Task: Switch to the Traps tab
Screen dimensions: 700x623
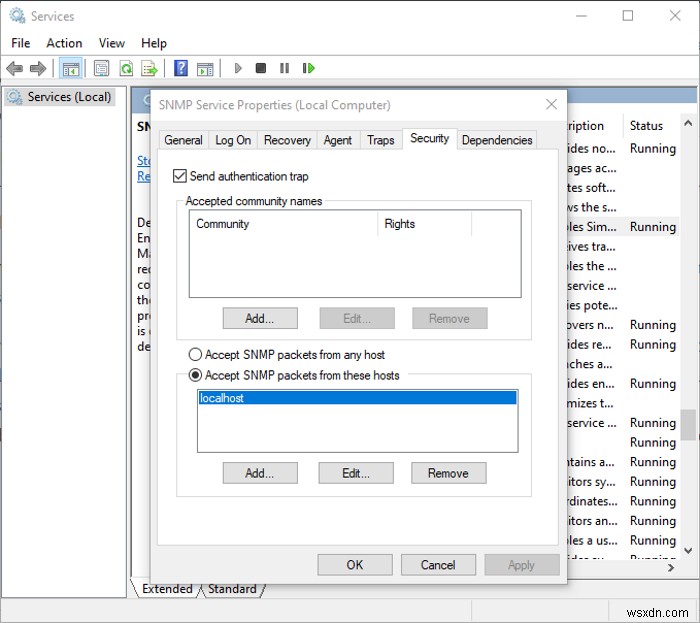Action: click(380, 140)
